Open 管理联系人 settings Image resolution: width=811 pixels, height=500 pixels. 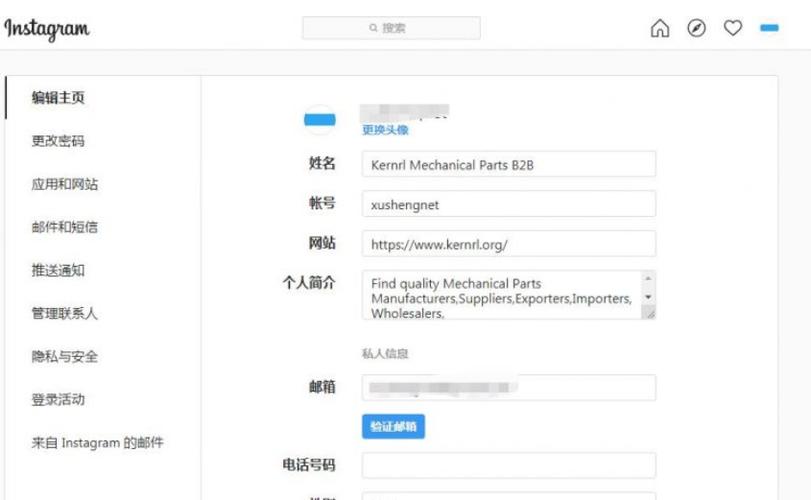(x=65, y=313)
